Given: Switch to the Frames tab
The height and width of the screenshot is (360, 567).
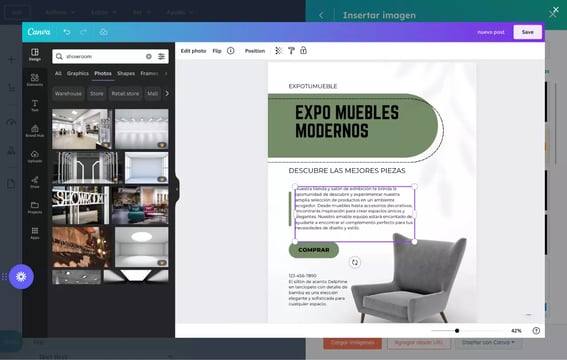Looking at the screenshot, I should pyautogui.click(x=149, y=73).
